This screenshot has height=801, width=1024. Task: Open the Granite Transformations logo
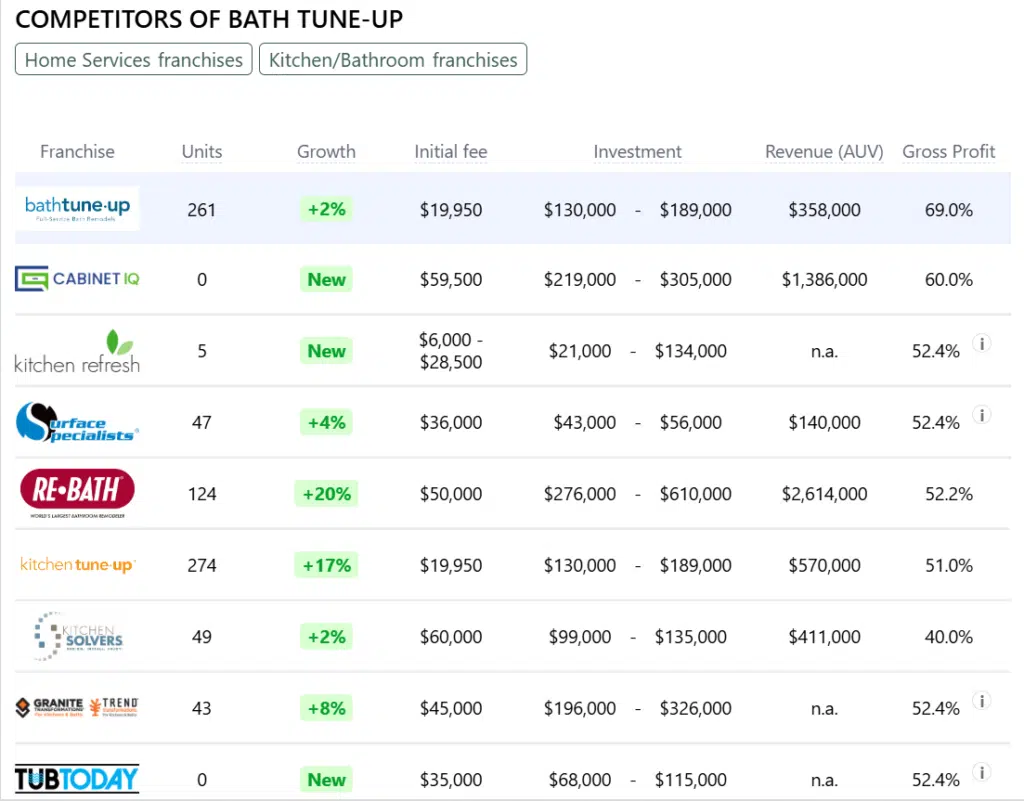(x=77, y=708)
